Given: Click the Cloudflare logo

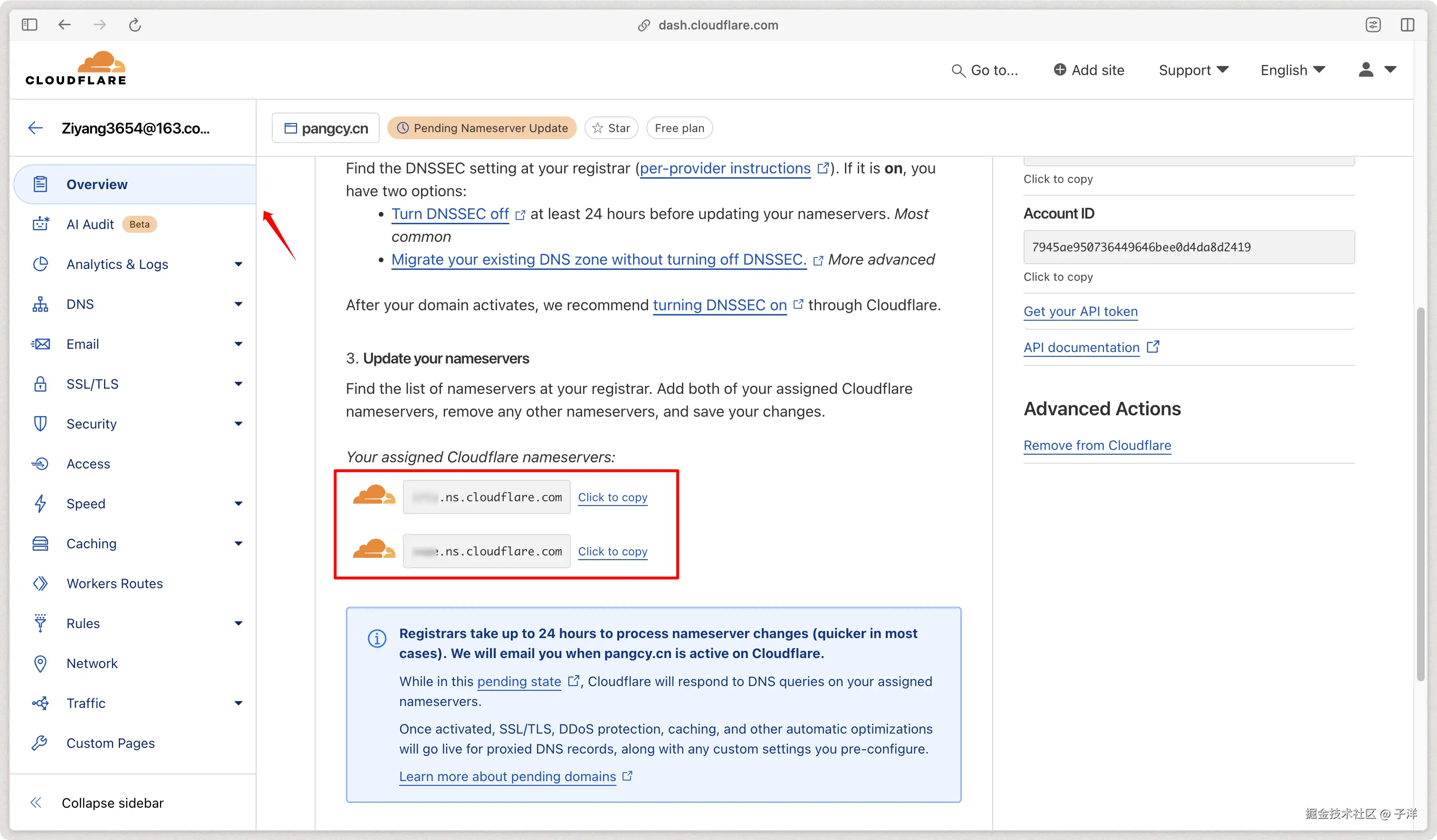Looking at the screenshot, I should click(76, 68).
